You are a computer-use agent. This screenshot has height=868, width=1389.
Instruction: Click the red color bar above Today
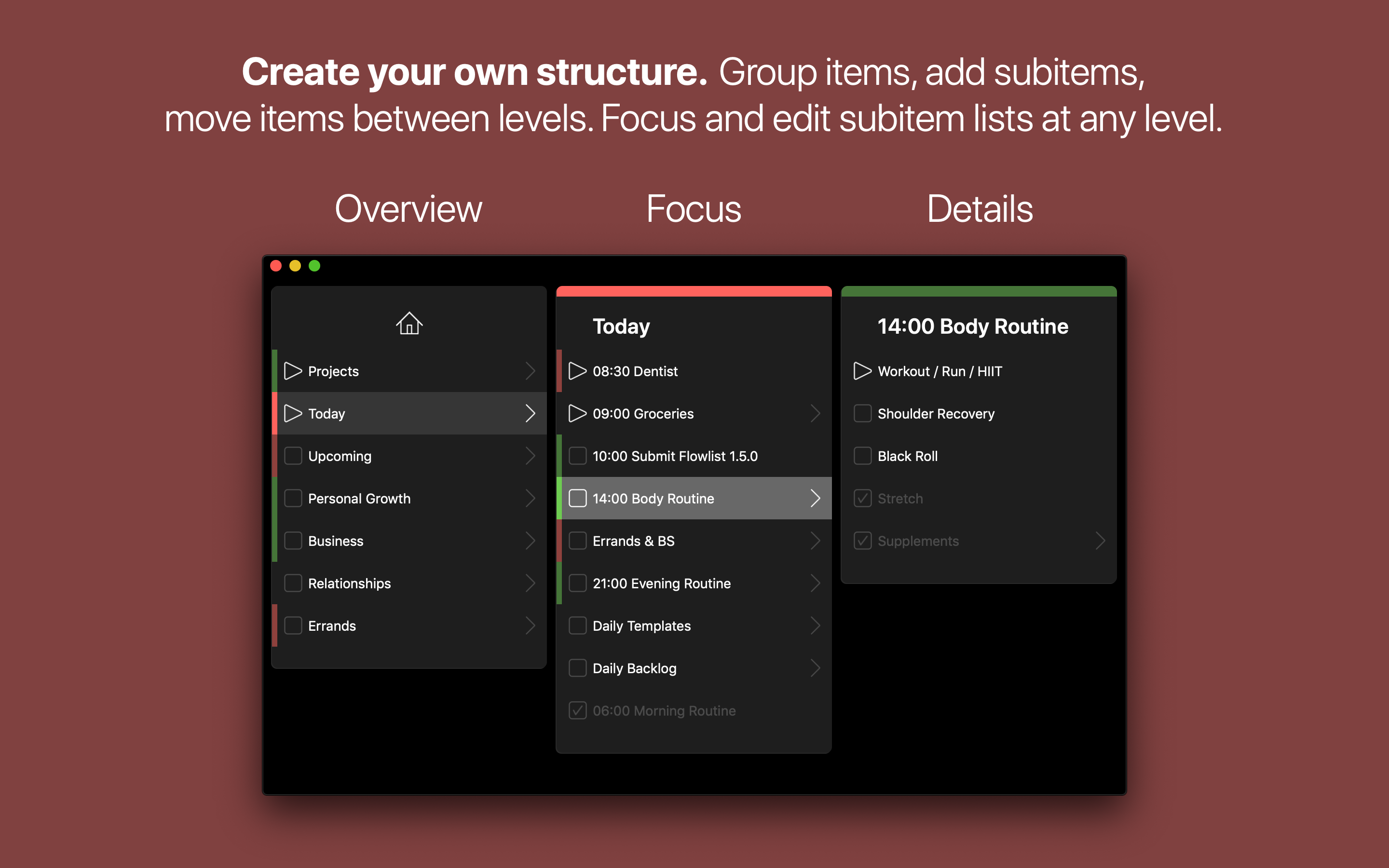click(x=694, y=292)
